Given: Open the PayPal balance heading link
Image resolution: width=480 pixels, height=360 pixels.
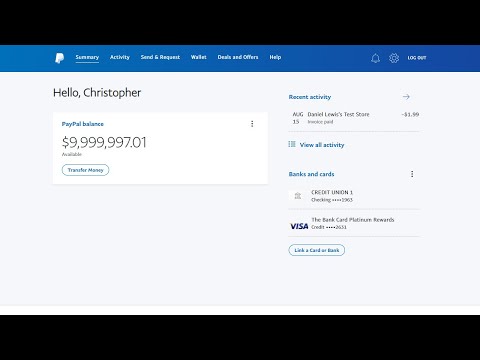Looking at the screenshot, I should click(x=83, y=124).
